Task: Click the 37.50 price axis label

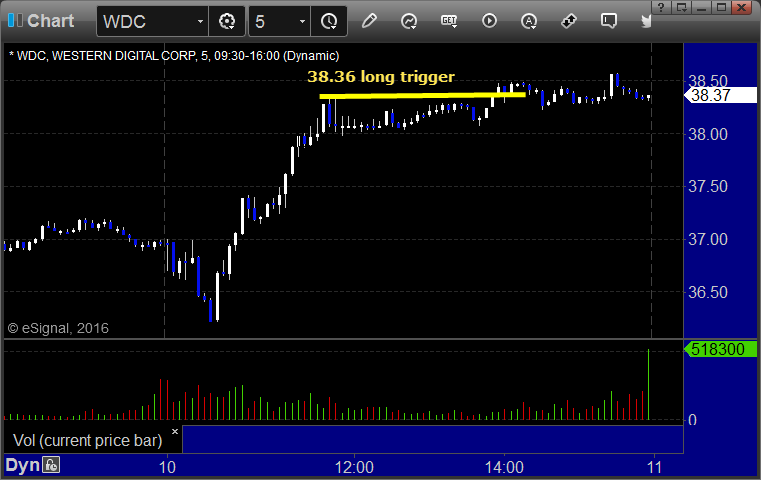Action: [x=708, y=186]
